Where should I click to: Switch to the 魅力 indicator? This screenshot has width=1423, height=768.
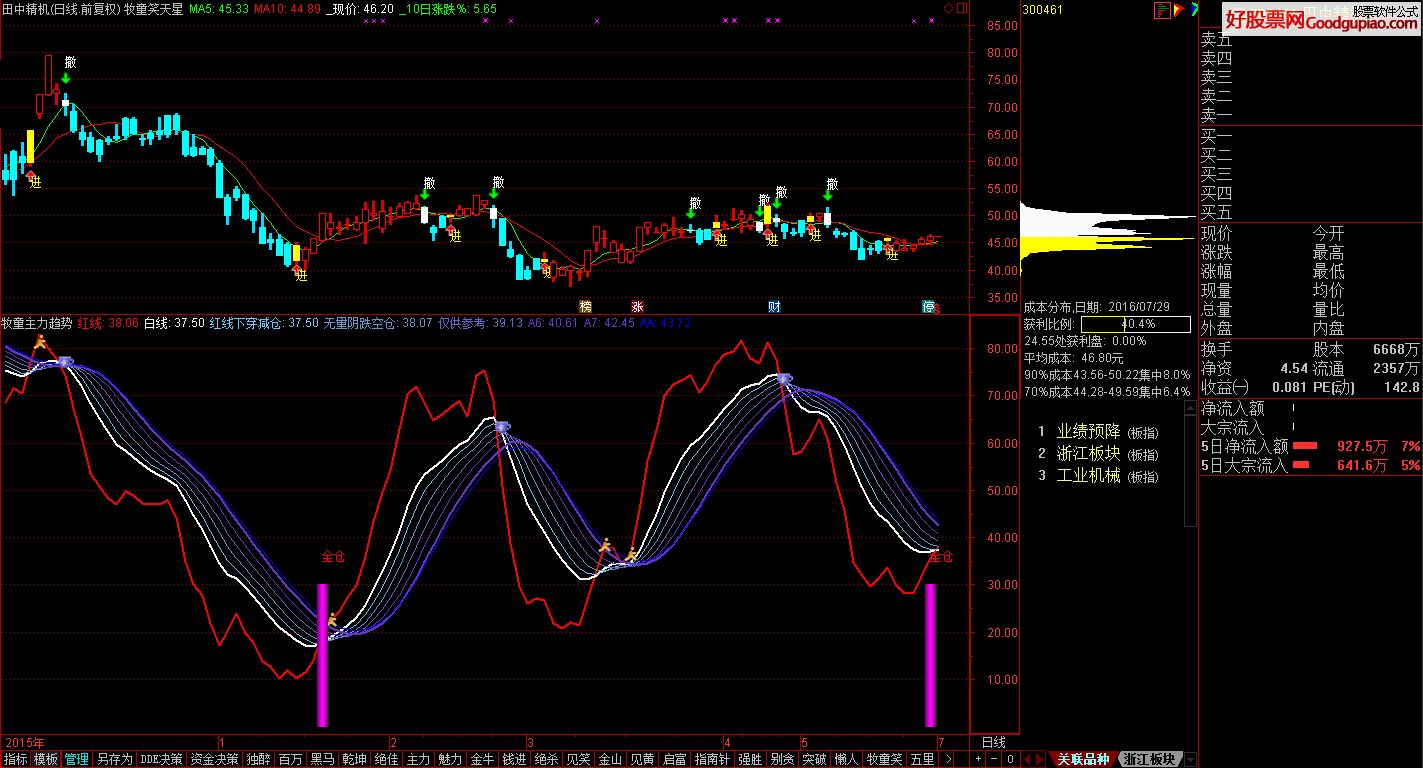450,759
